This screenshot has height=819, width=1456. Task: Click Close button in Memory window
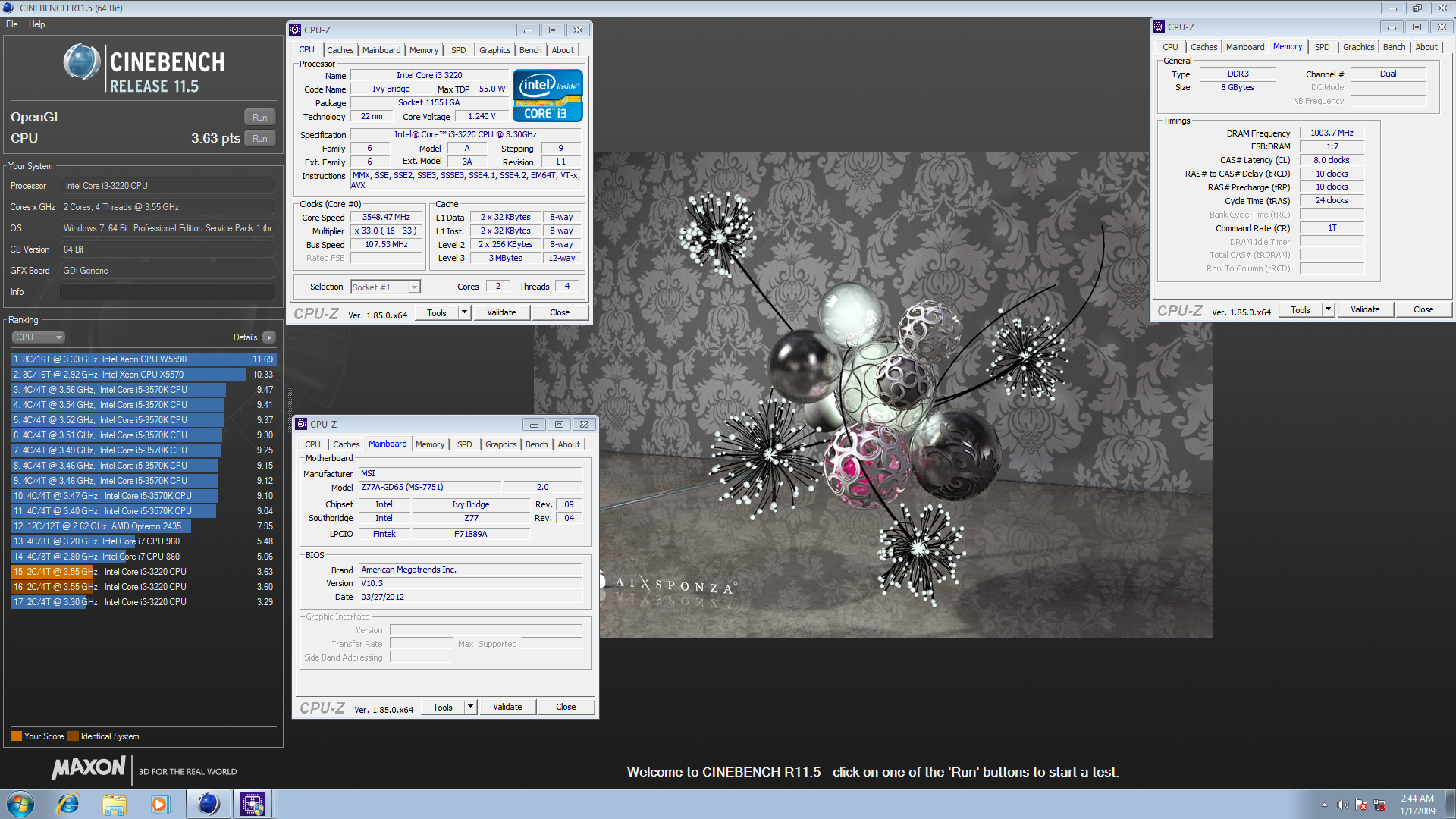pos(1423,309)
